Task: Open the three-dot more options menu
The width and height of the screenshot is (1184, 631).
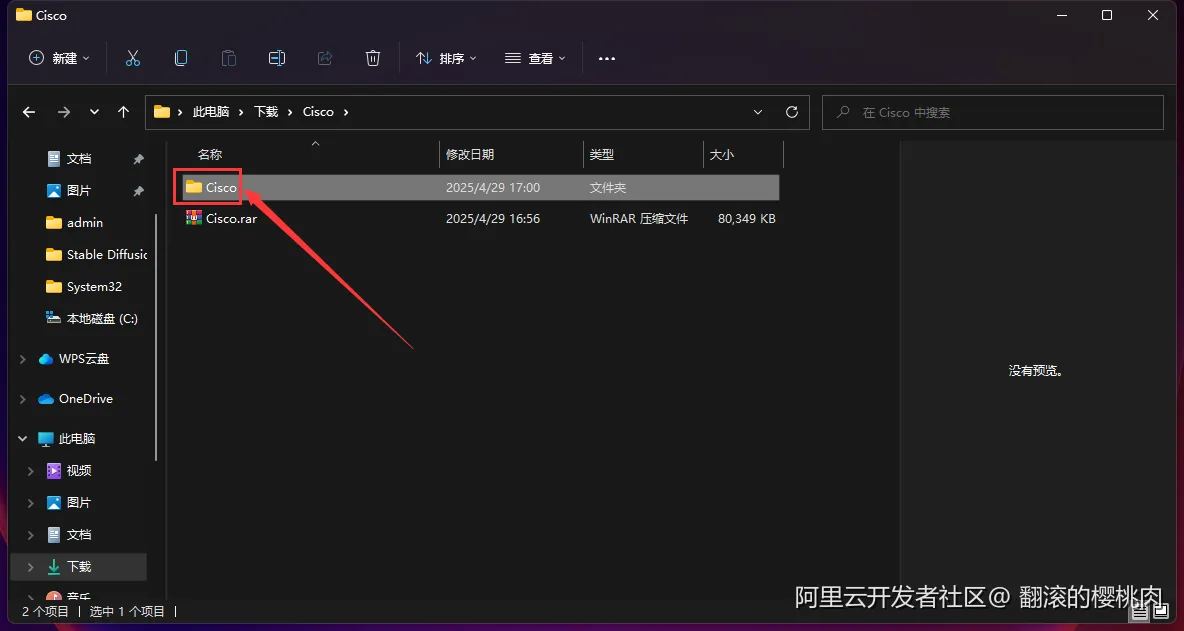Action: coord(607,58)
